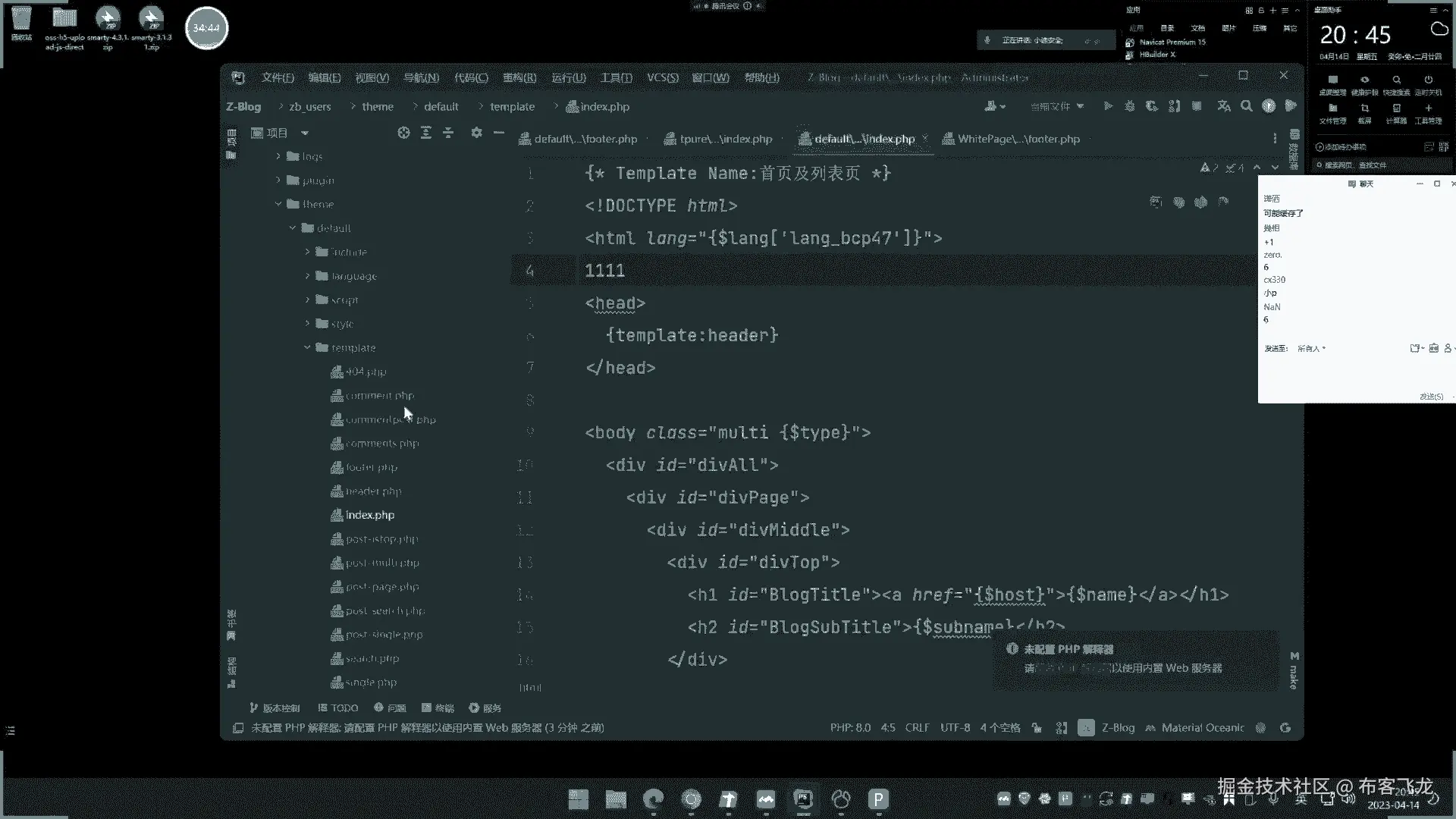Screen dimensions: 1456x819
Task: Click the translate icon in the toolbar
Action: (x=1223, y=106)
